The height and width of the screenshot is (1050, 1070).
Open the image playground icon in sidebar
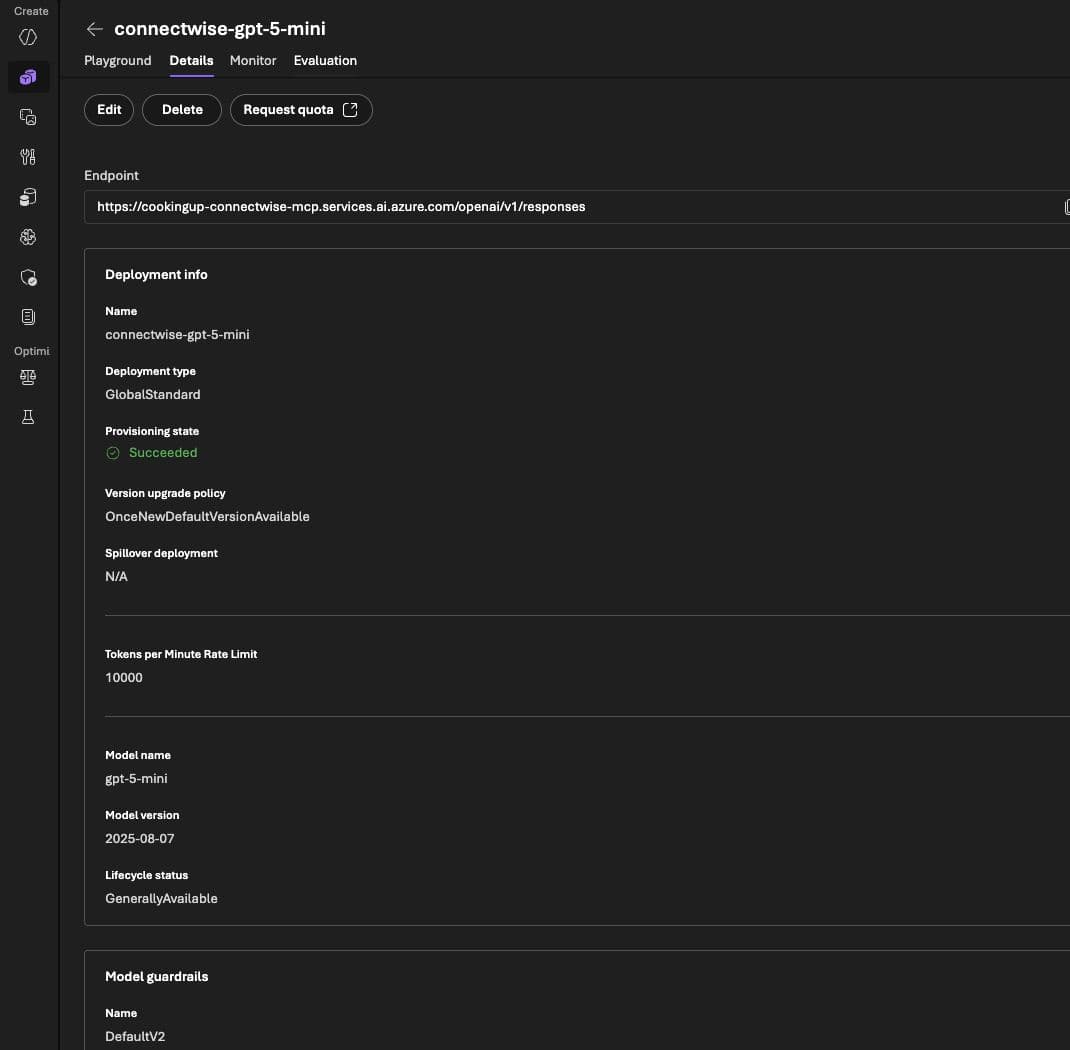28,117
